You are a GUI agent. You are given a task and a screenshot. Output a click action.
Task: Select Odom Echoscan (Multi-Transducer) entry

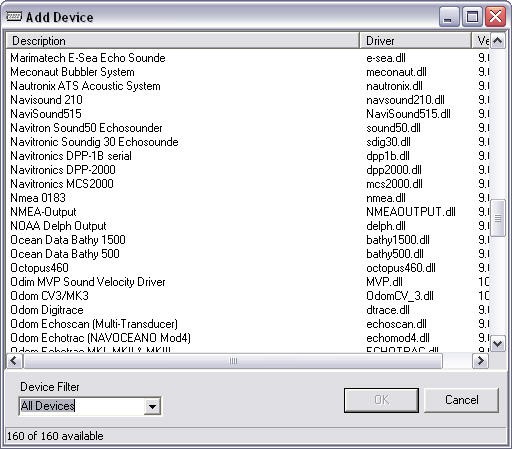(x=94, y=324)
